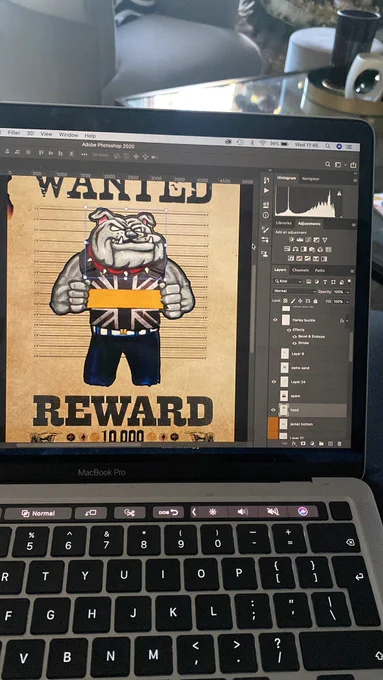Toggle smart object filter in Layers panel
Image resolution: width=383 pixels, height=680 pixels.
[342, 282]
